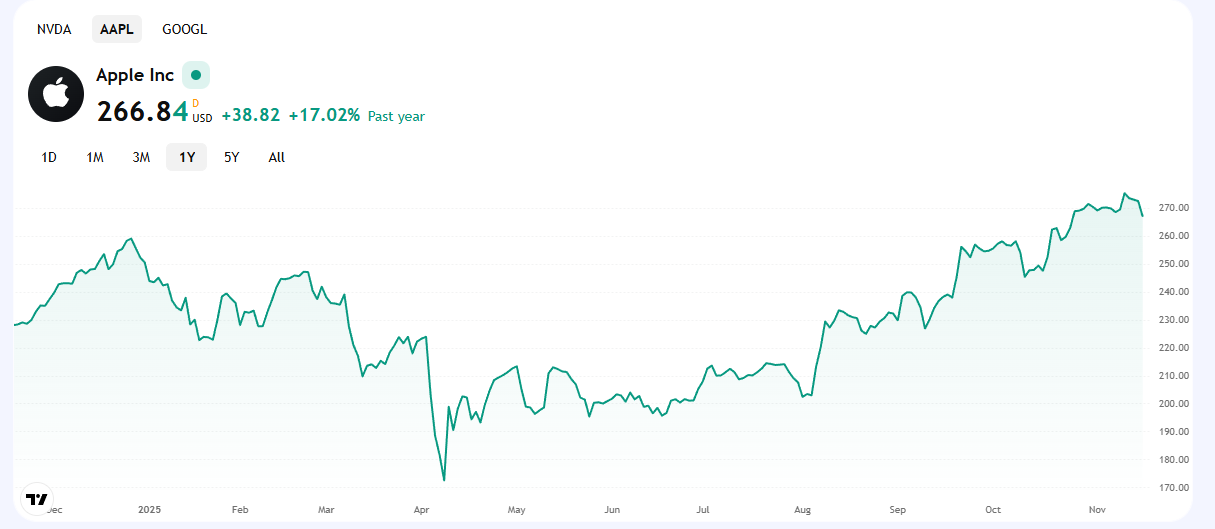Open the GOOGL tab
This screenshot has height=529, width=1215.
[x=184, y=29]
